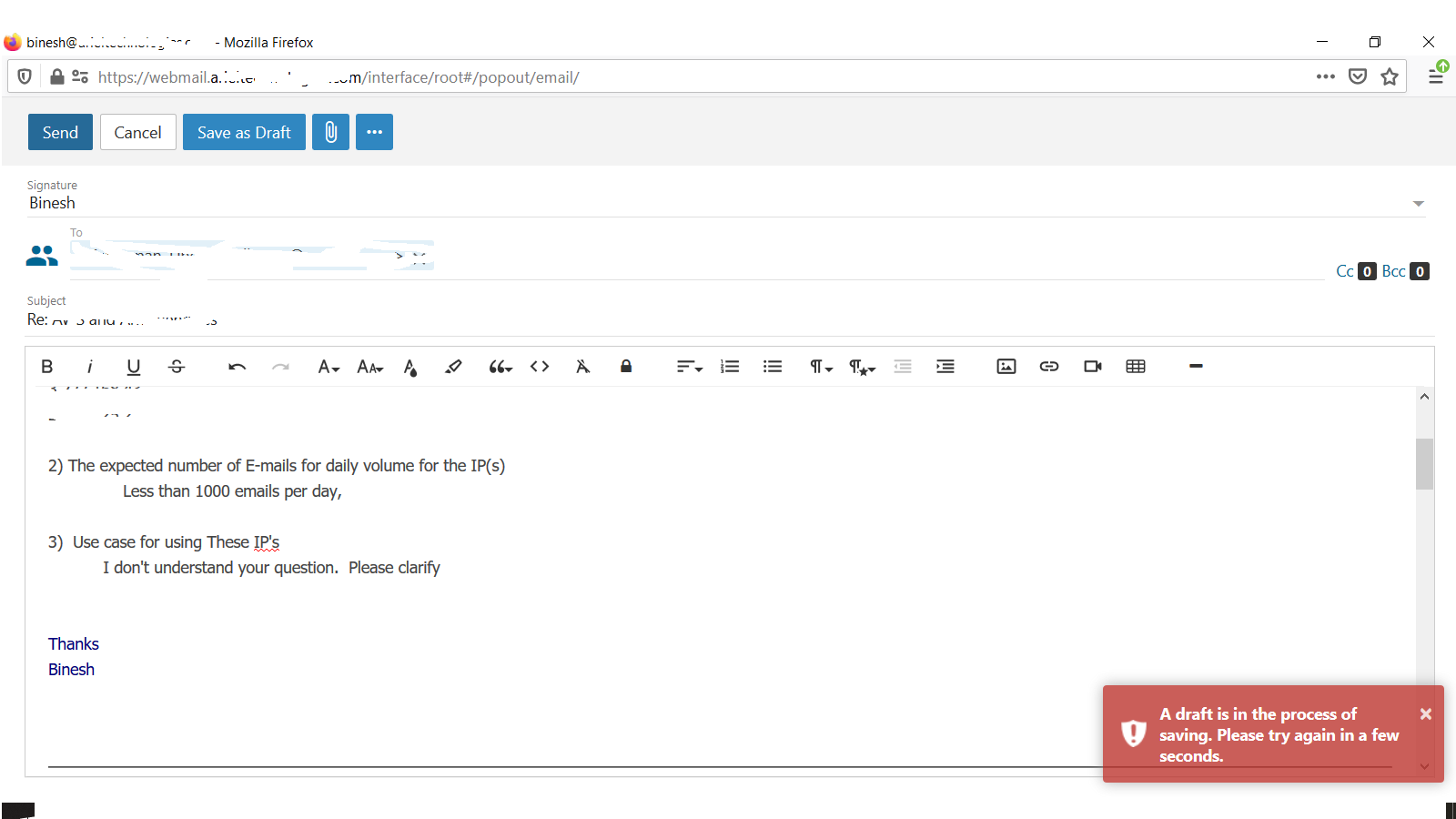Clear formatting of selected text
This screenshot has width=1456, height=819.
pyautogui.click(x=582, y=367)
